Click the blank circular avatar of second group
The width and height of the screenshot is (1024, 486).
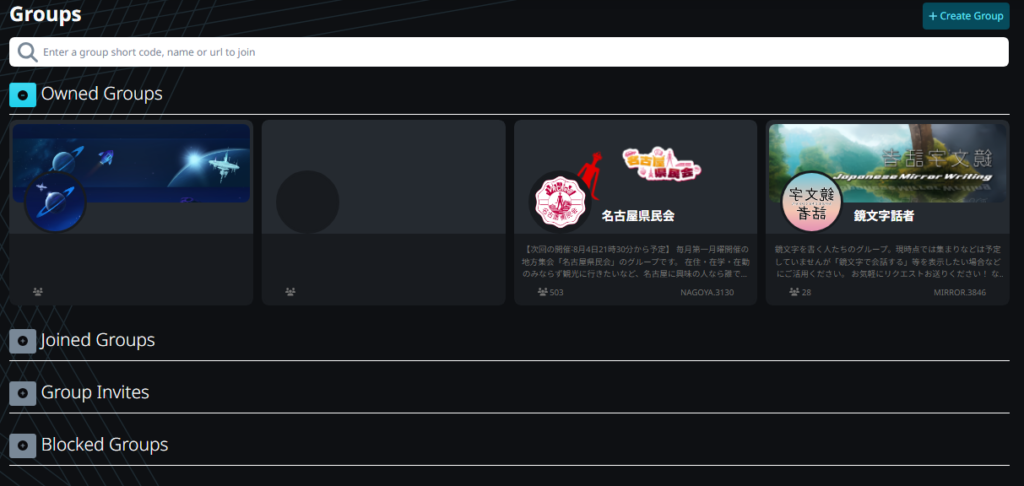(x=307, y=202)
